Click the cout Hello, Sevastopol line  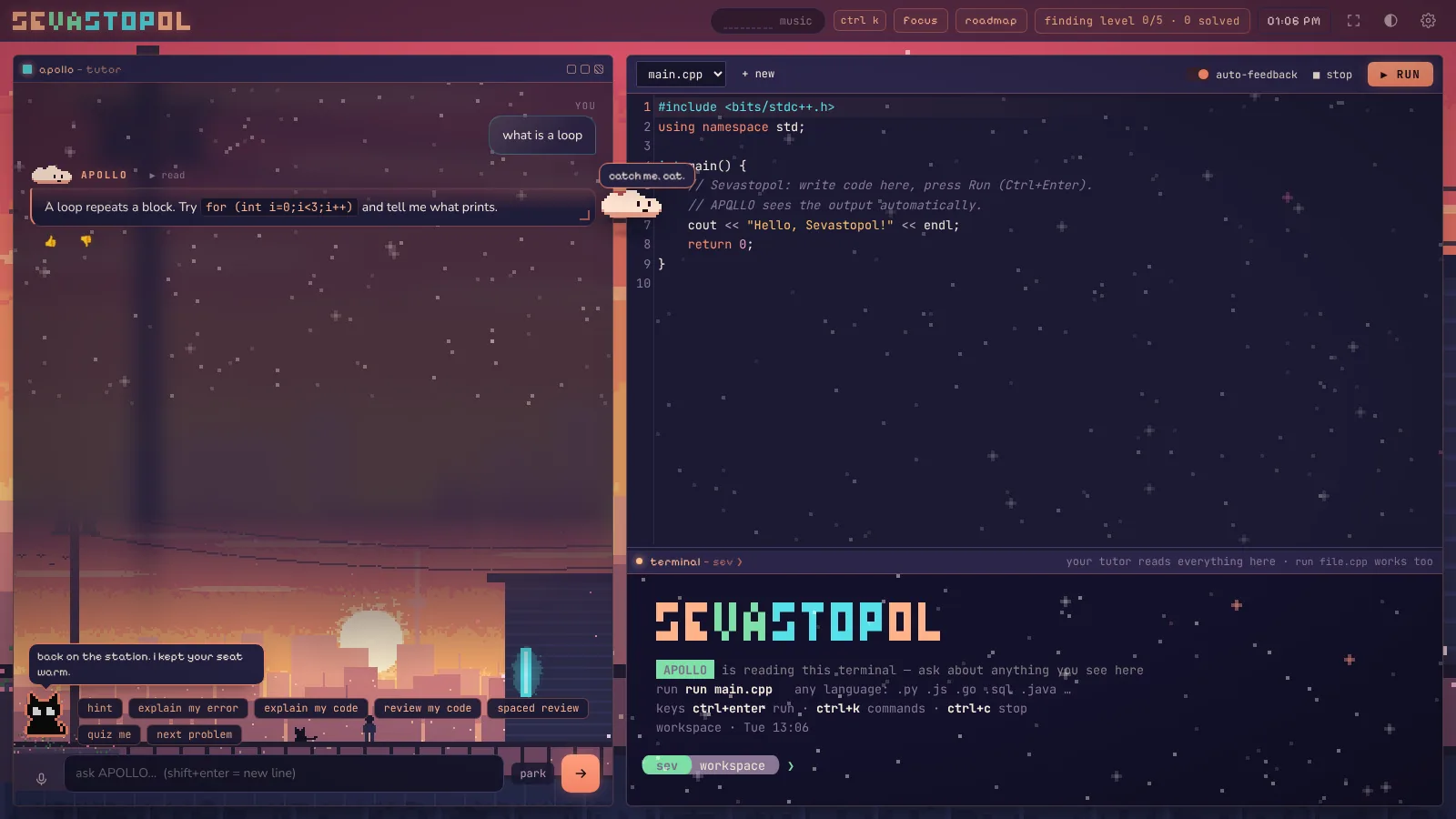pos(824,226)
